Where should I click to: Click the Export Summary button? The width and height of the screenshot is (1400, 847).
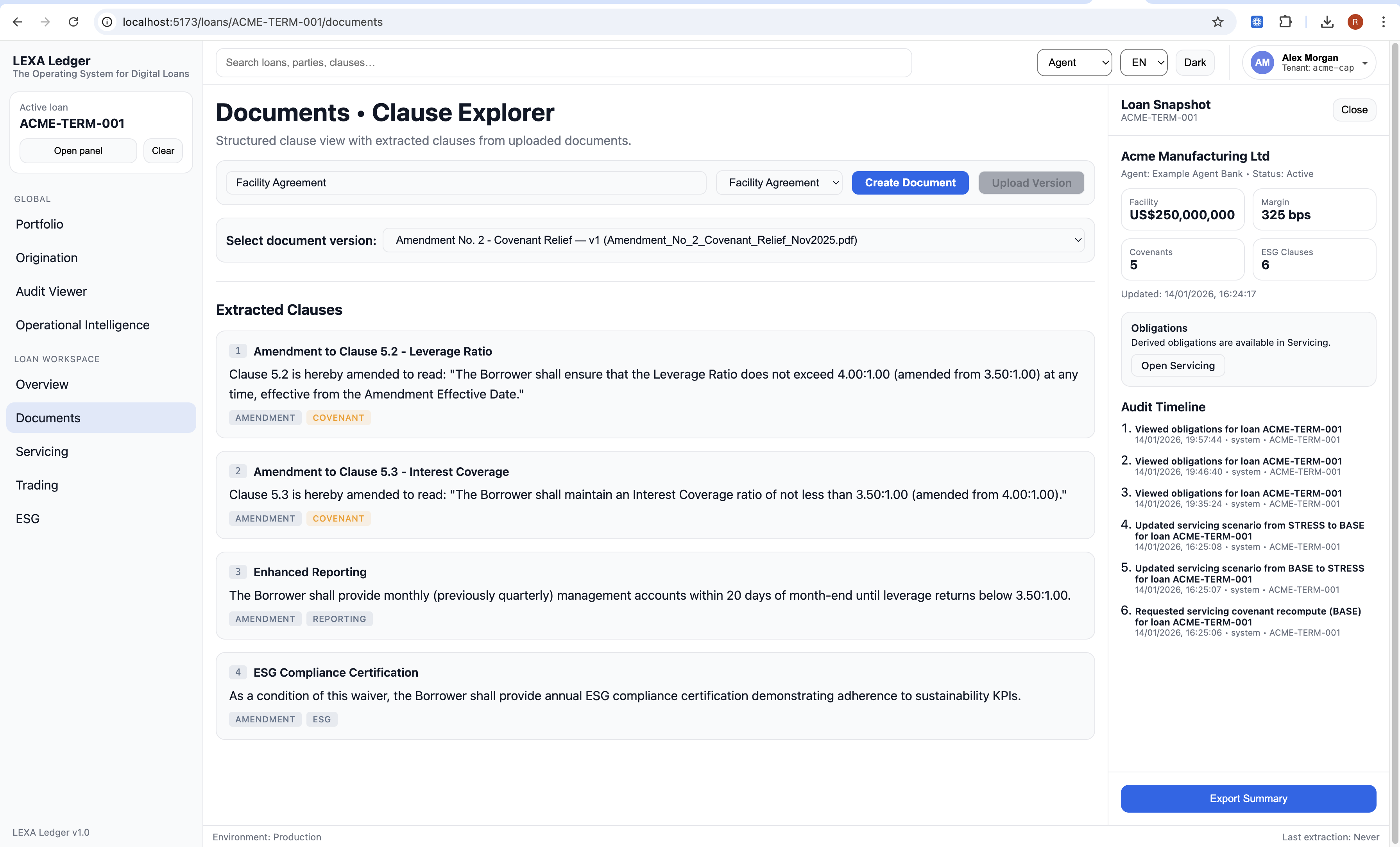click(1248, 798)
